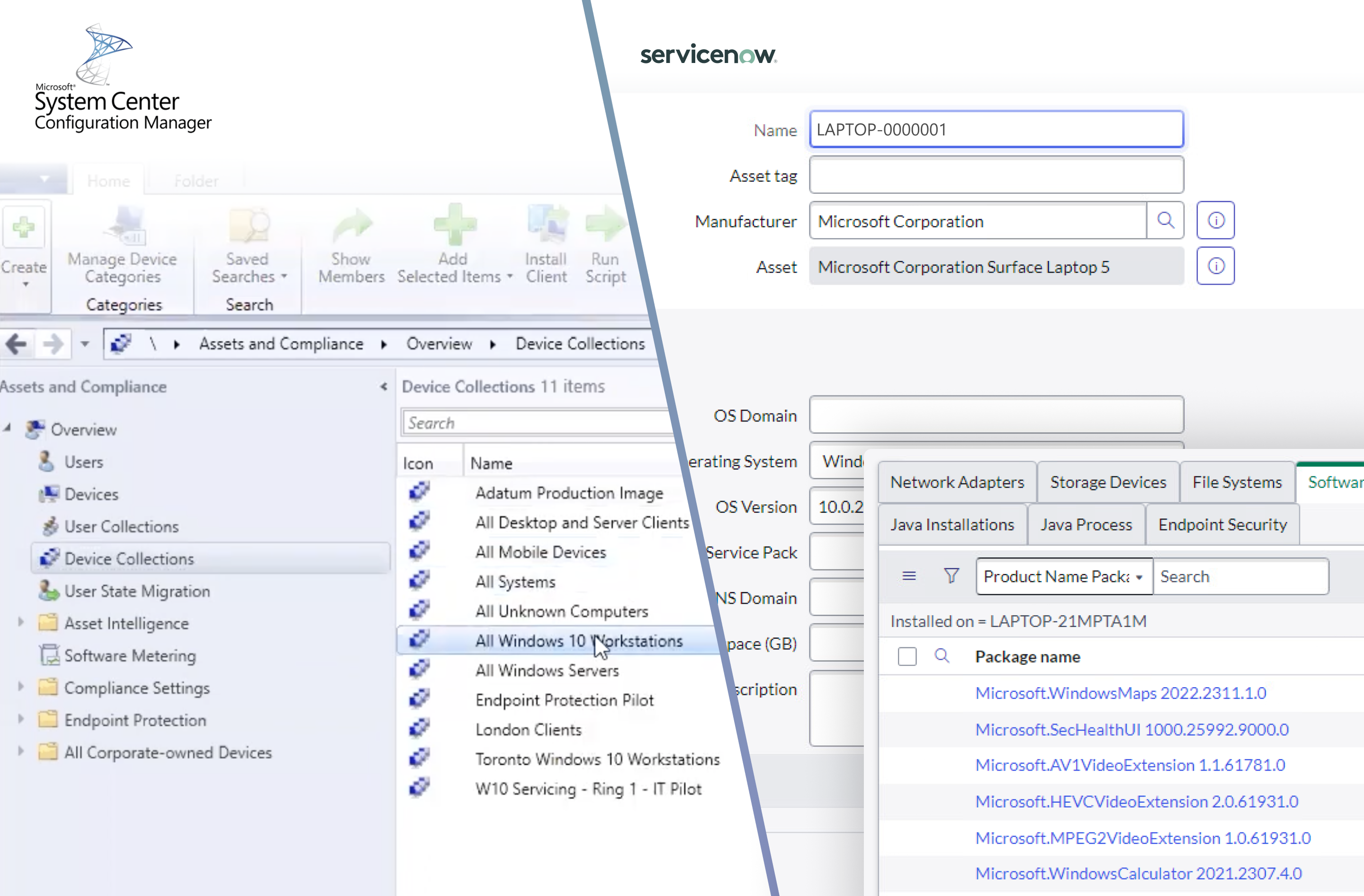Expand the Endpoint Protection folder

click(x=21, y=719)
